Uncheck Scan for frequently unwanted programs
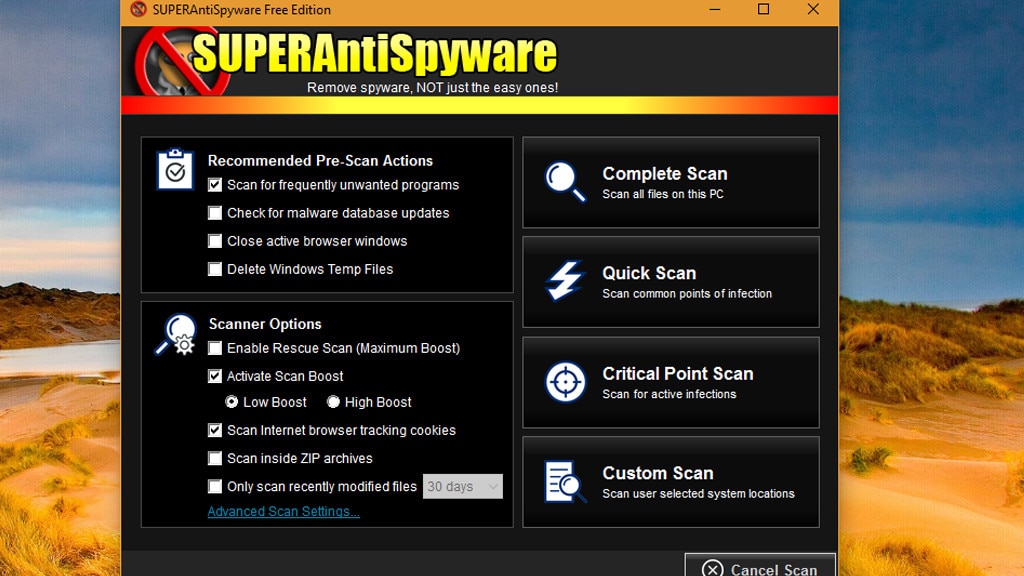The image size is (1024, 576). 215,185
